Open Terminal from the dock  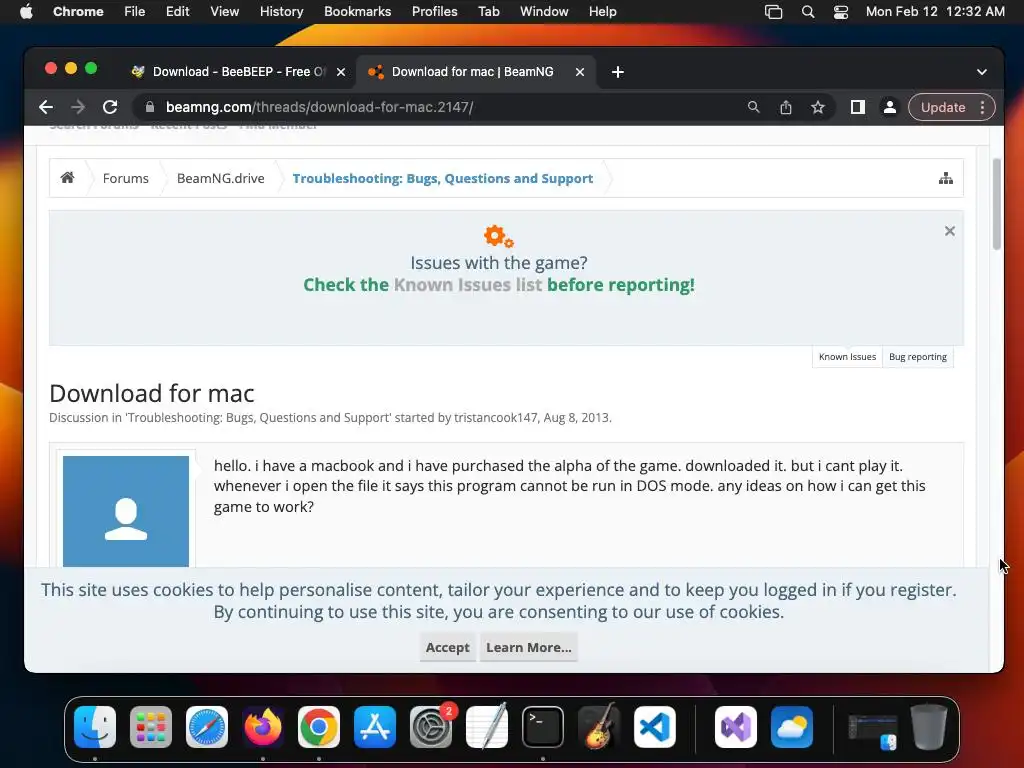543,727
